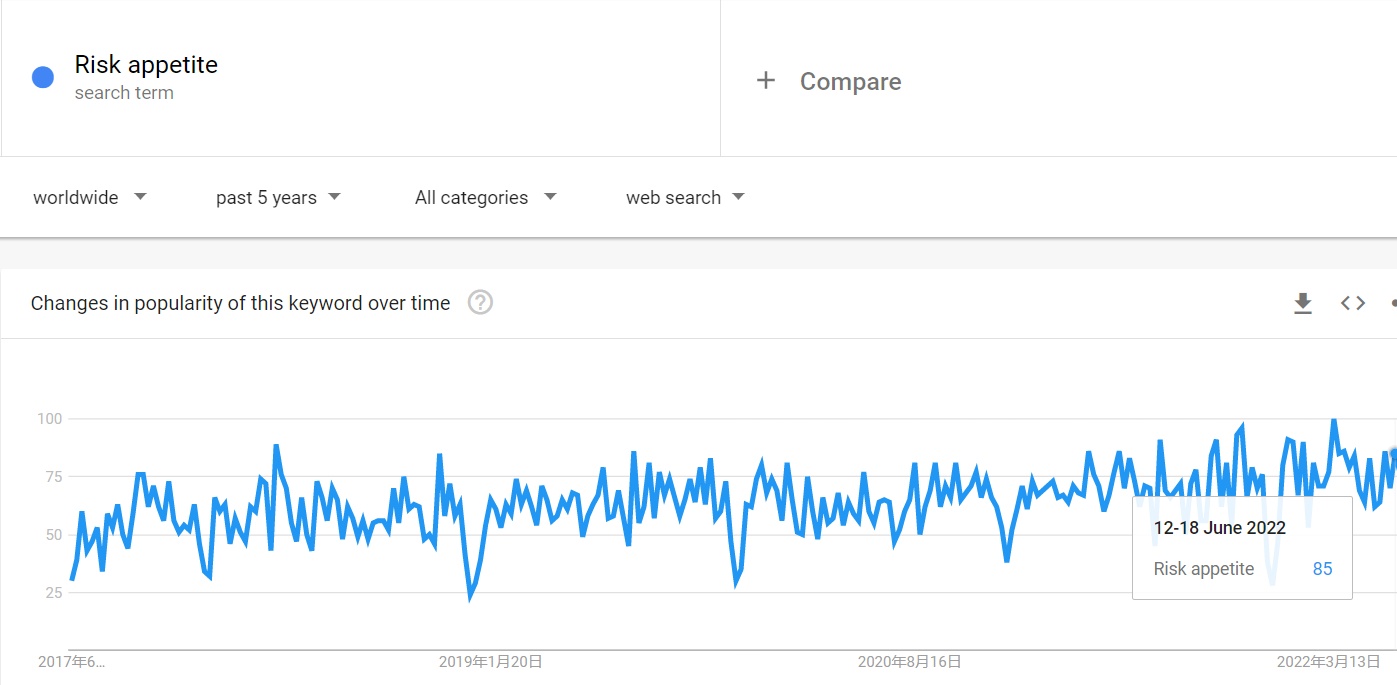Click the 2019年1月20日 axis date label
The width and height of the screenshot is (1397, 685).
490,662
